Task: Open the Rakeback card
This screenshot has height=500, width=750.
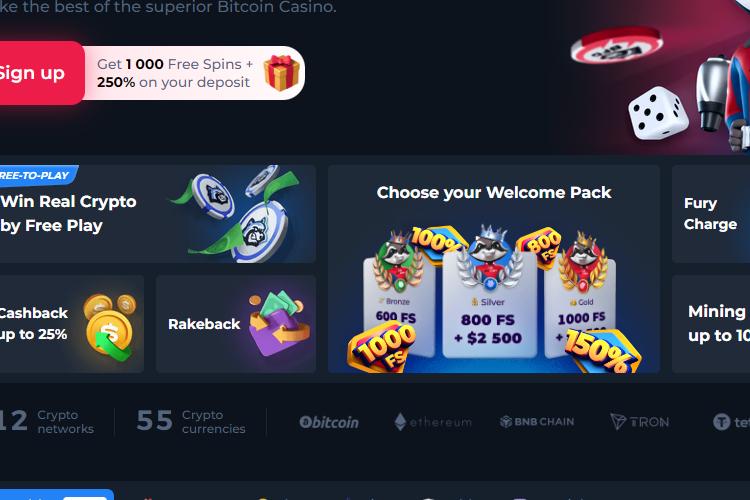Action: click(236, 324)
